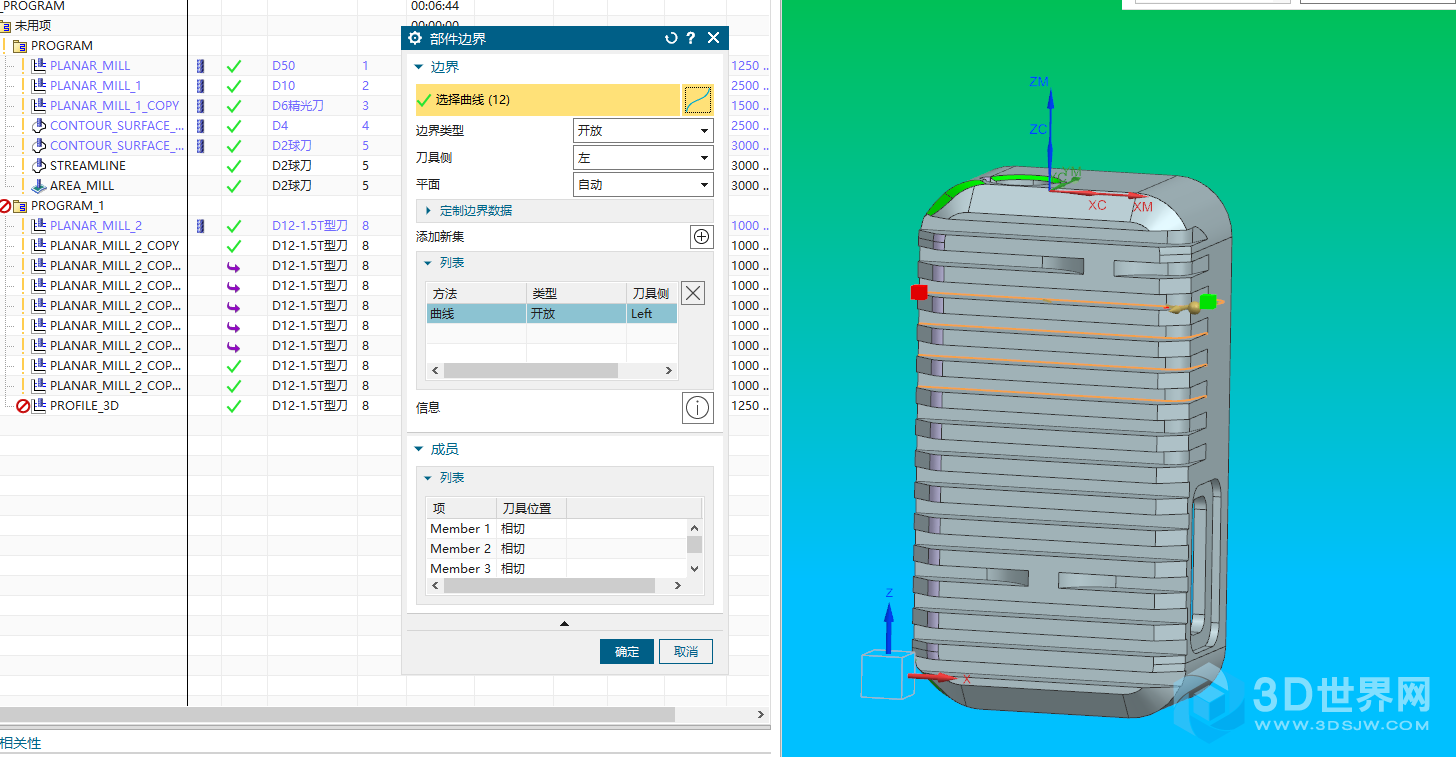The image size is (1456, 757).
Task: Confirm with the 确定 button
Action: point(627,651)
